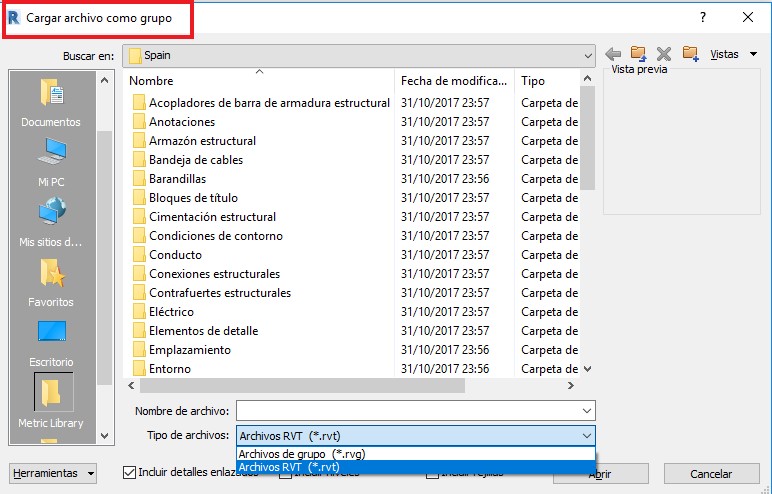Expand the Buscar en folder dropdown
The image size is (772, 494).
click(x=587, y=55)
